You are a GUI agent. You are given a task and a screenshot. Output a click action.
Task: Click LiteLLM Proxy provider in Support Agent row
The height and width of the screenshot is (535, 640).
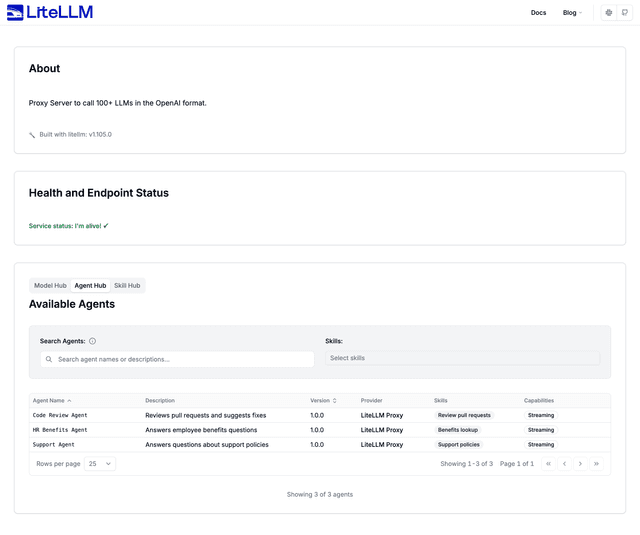[382, 444]
